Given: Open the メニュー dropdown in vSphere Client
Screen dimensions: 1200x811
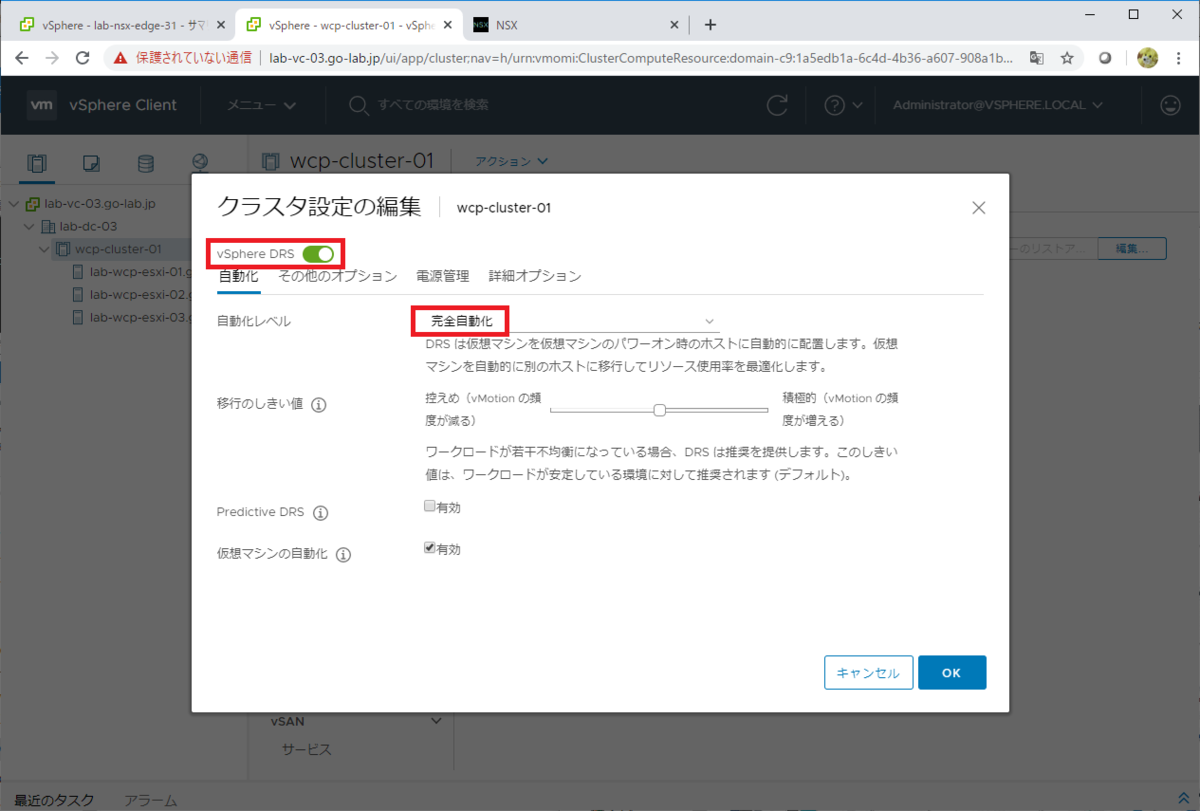Looking at the screenshot, I should [x=261, y=105].
